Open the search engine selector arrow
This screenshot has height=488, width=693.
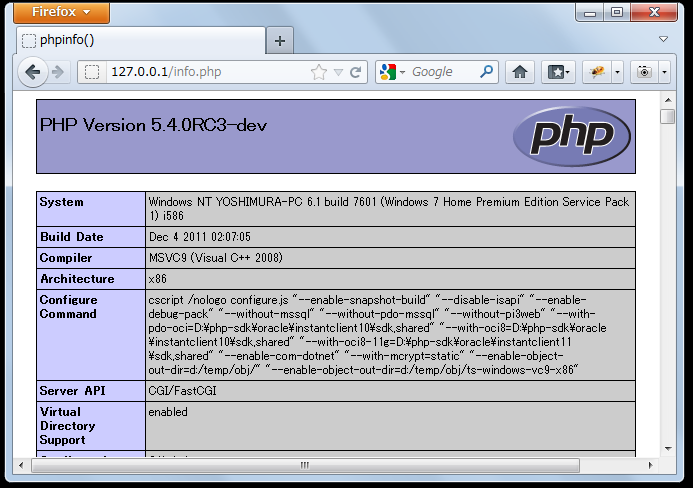tap(402, 72)
